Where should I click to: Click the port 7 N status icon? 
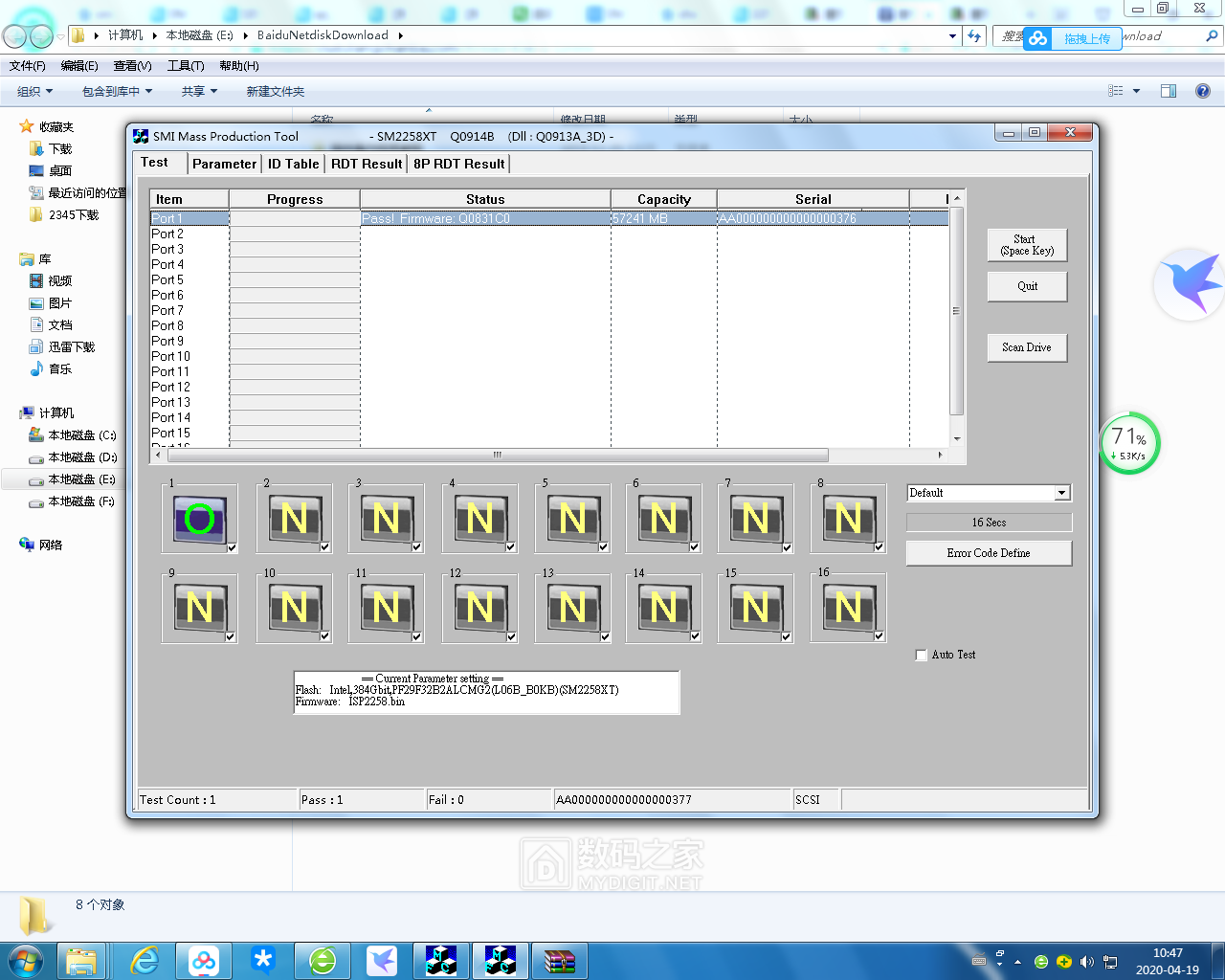(755, 519)
